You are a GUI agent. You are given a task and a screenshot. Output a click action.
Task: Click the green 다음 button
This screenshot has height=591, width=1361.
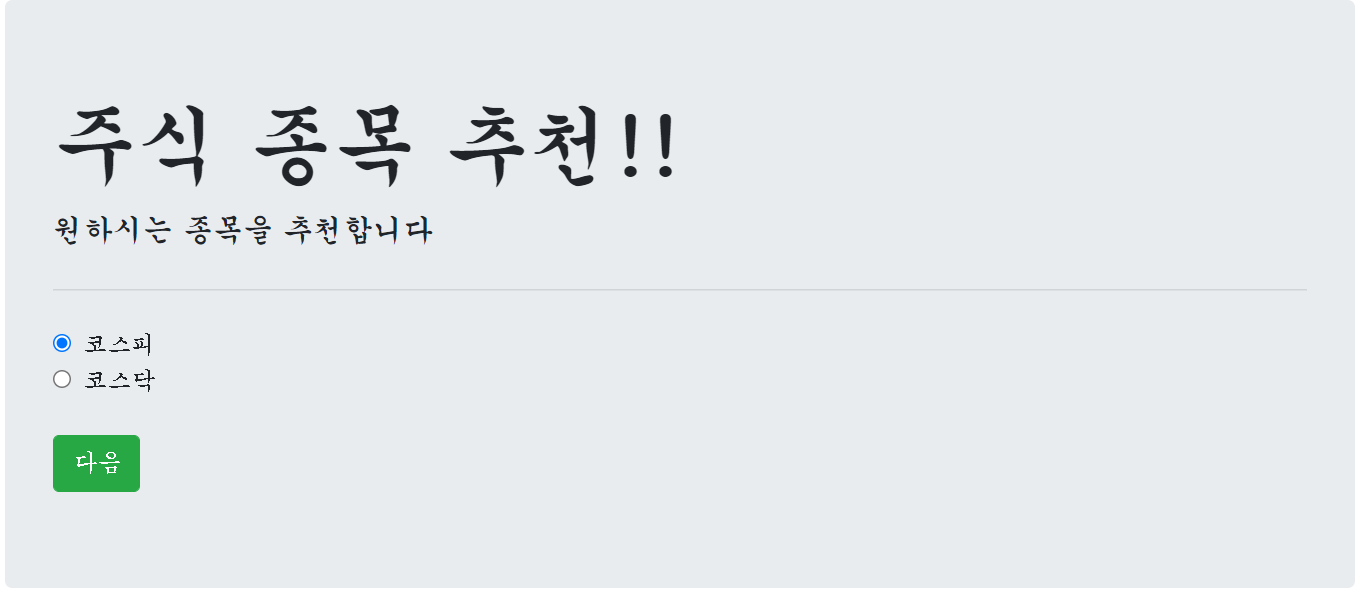96,463
